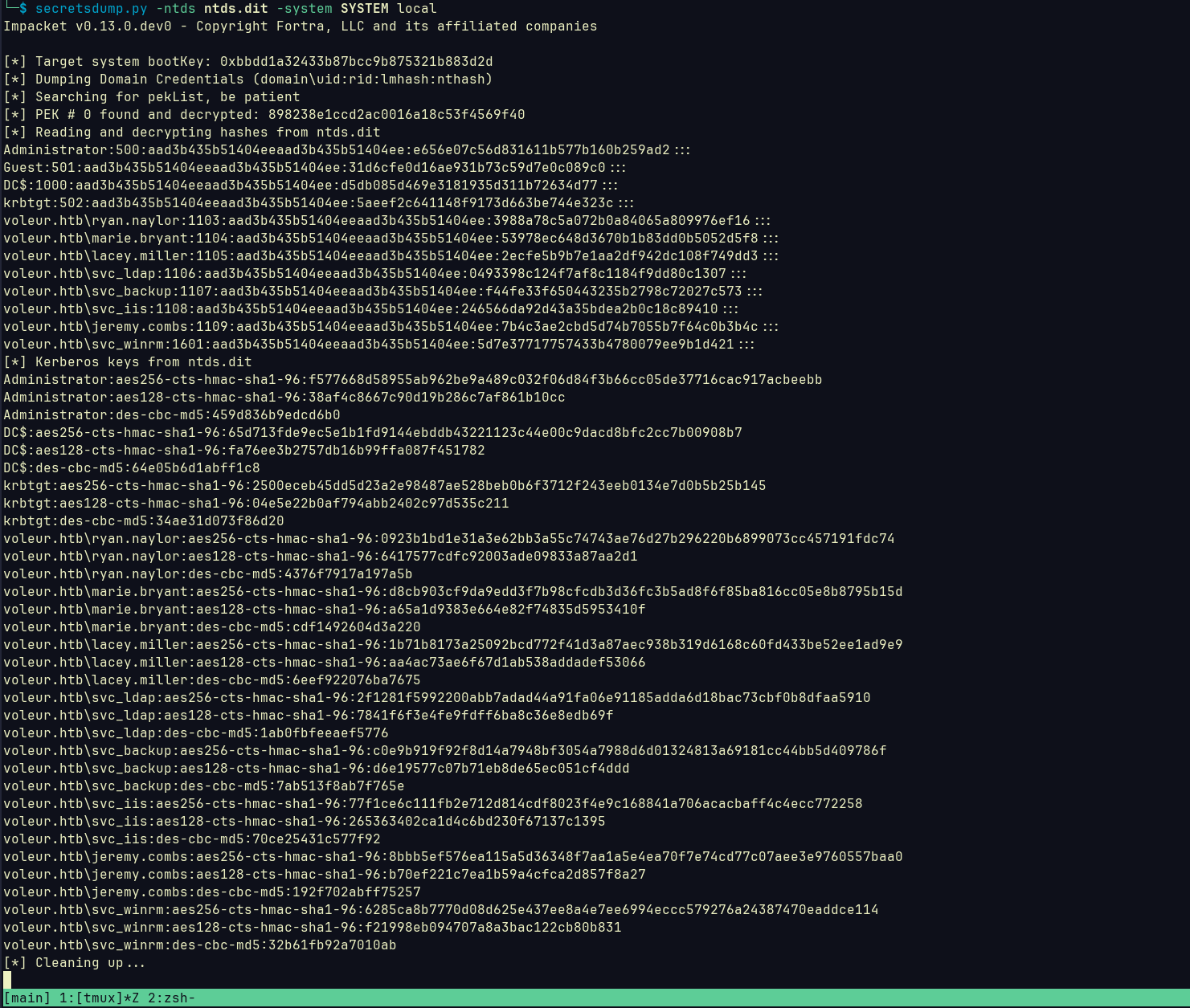The height and width of the screenshot is (1008, 1190).
Task: Click the krbtgt:502 hash line
Action: 319,203
